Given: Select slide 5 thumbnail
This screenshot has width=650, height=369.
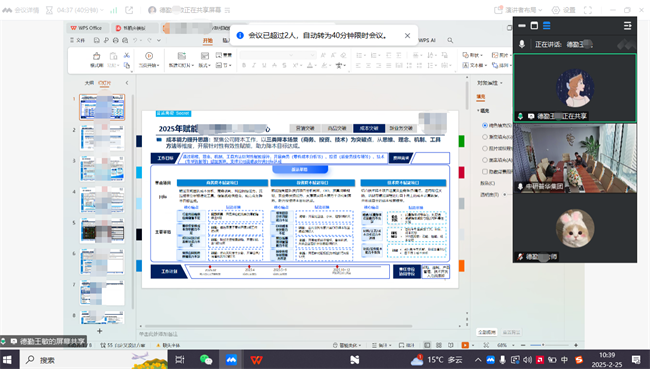Looking at the screenshot, I should 102,231.
